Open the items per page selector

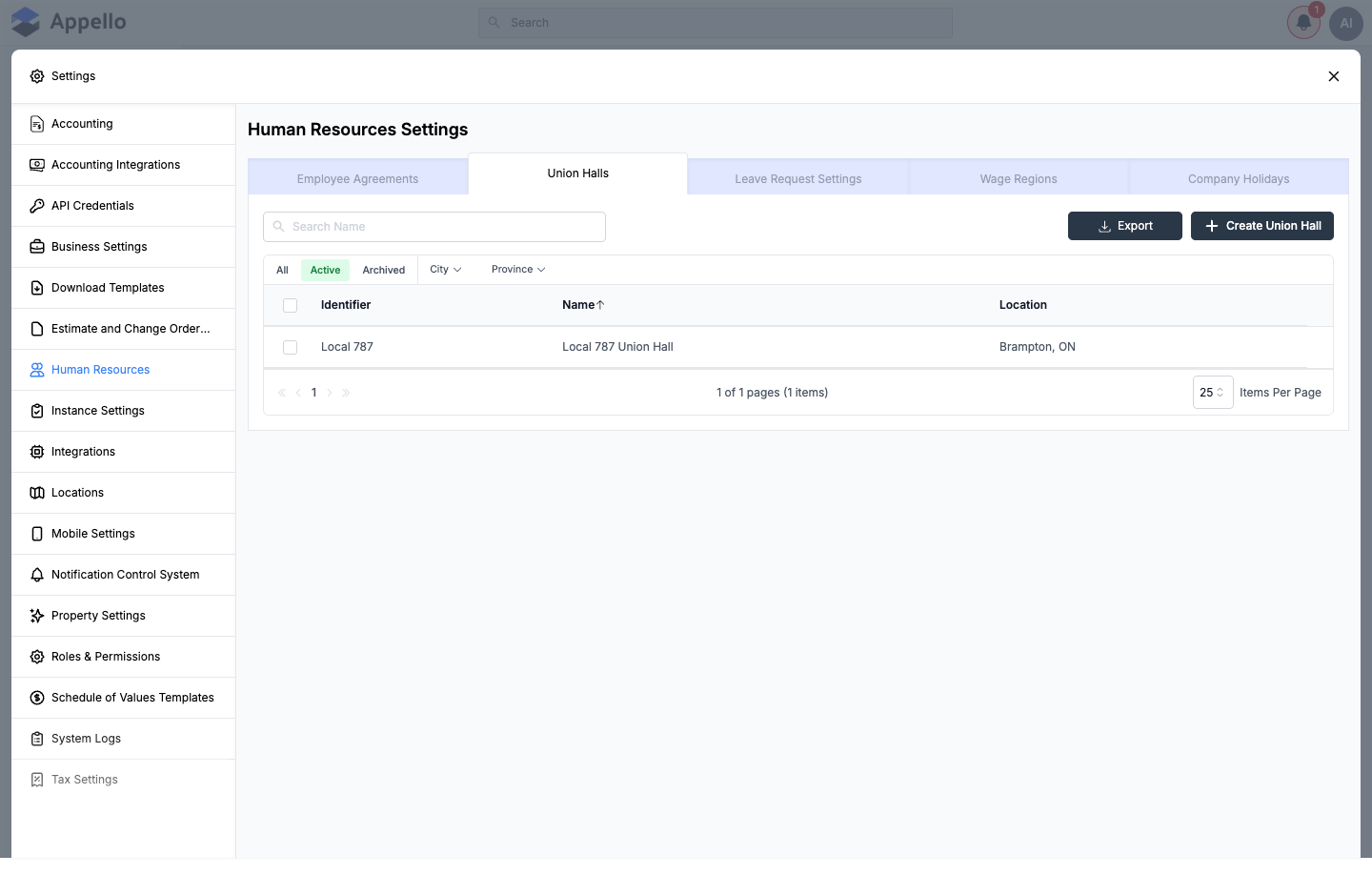coord(1213,393)
